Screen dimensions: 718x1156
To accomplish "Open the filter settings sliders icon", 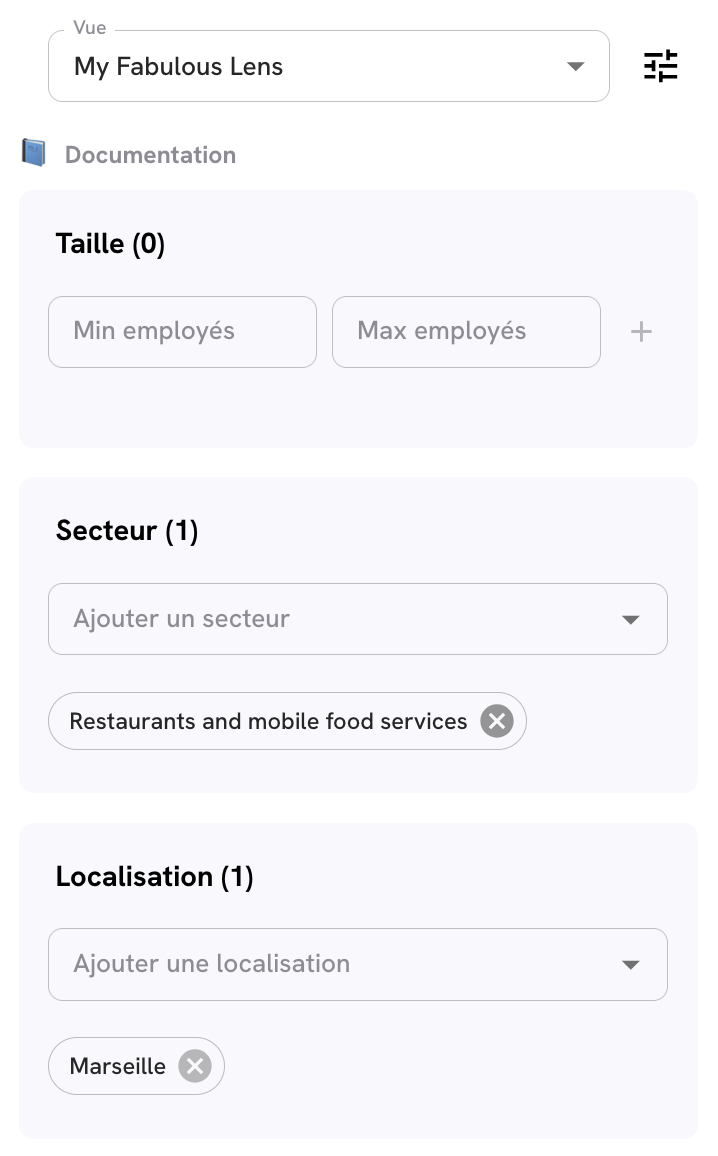I will pos(660,66).
